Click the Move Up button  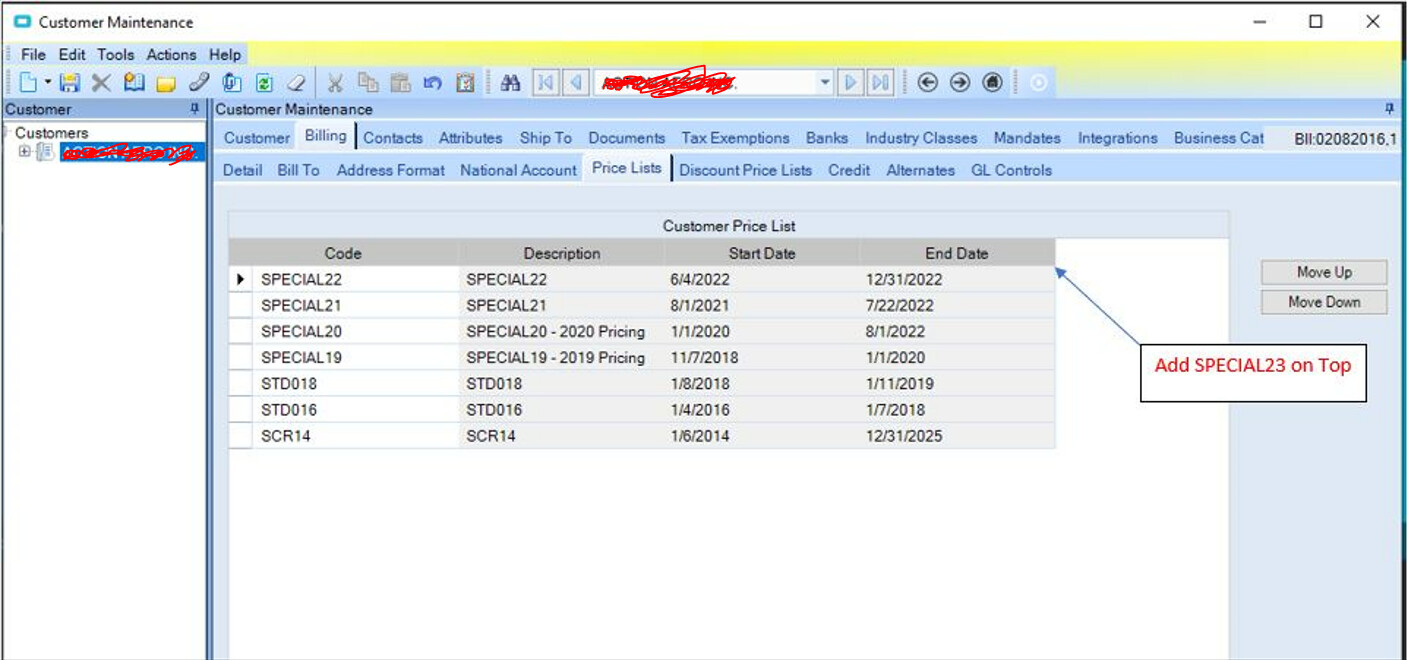click(1324, 272)
